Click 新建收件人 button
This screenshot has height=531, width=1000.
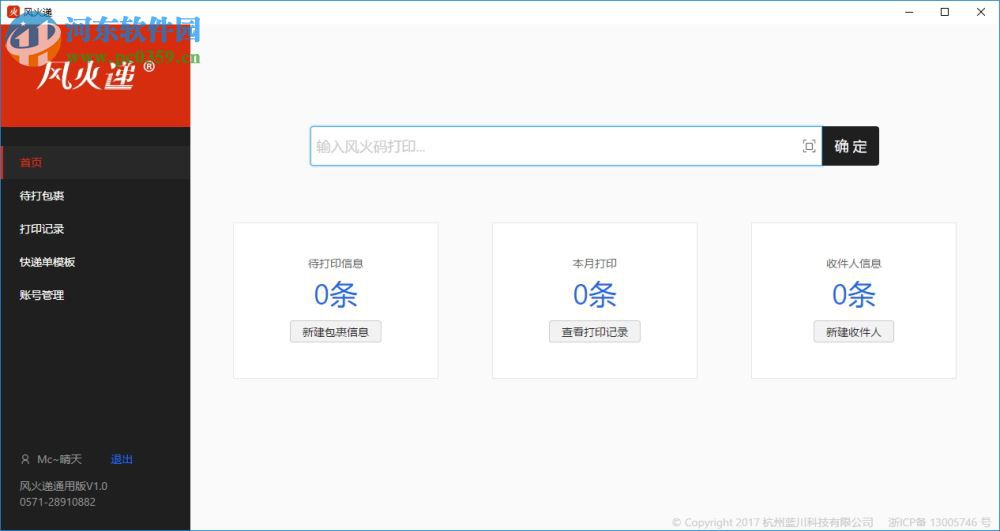(x=853, y=331)
